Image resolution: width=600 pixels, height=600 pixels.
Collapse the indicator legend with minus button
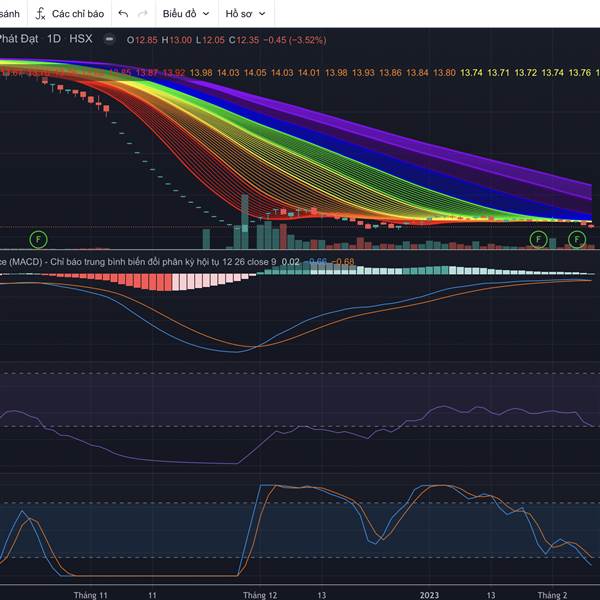pos(109,39)
